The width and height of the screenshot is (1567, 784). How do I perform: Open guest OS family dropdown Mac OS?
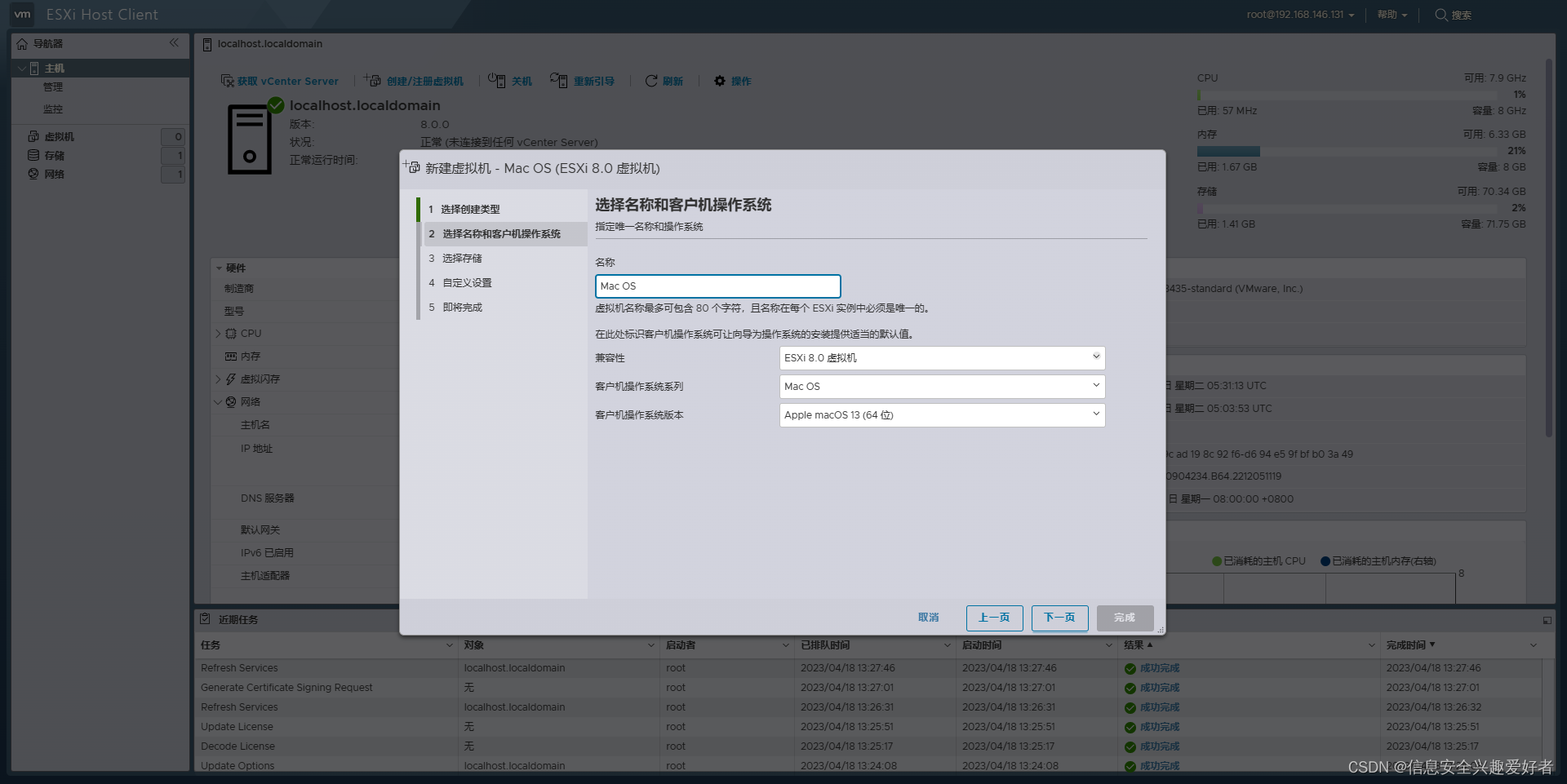tap(942, 387)
